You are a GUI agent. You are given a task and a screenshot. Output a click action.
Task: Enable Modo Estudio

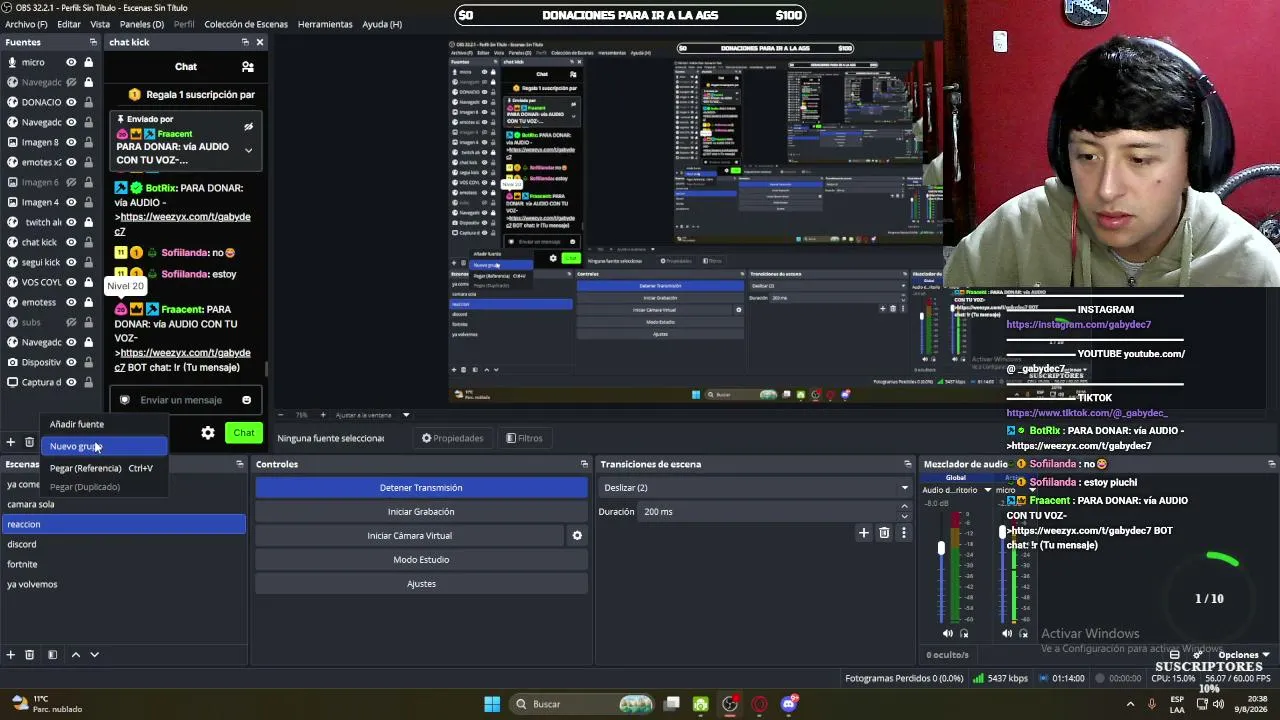(x=421, y=560)
